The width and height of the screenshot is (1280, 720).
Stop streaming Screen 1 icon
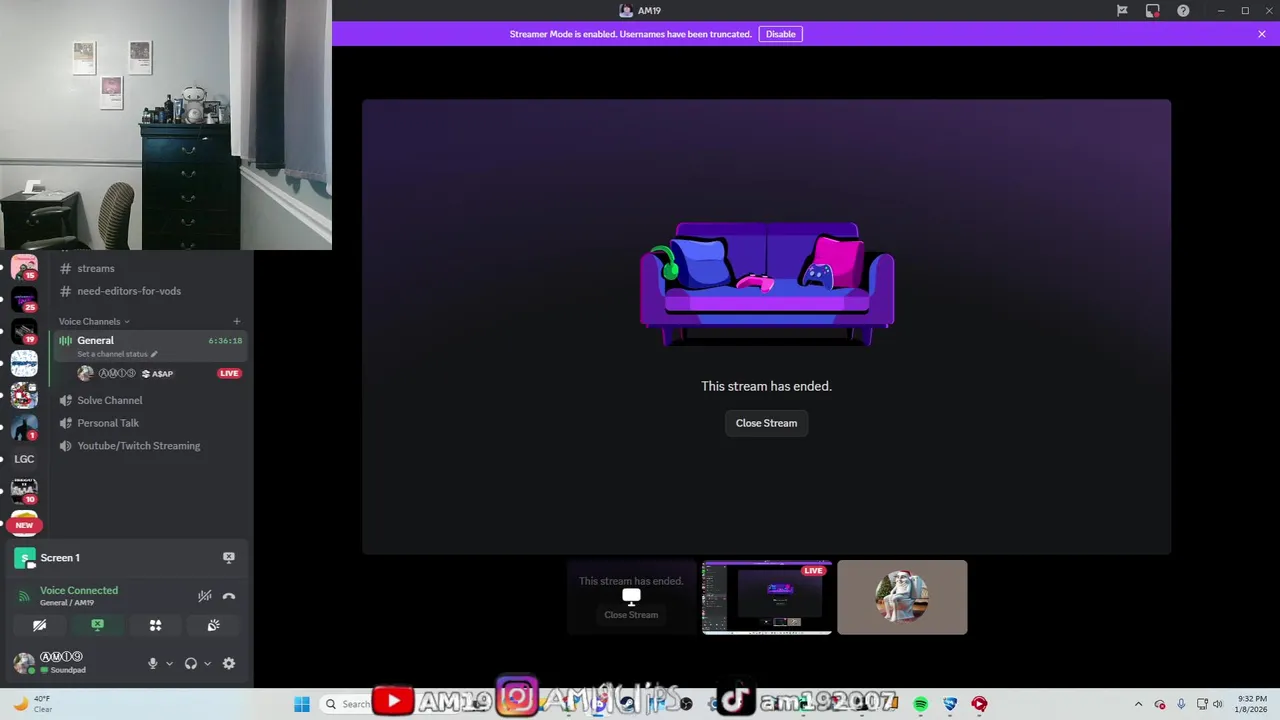point(229,558)
